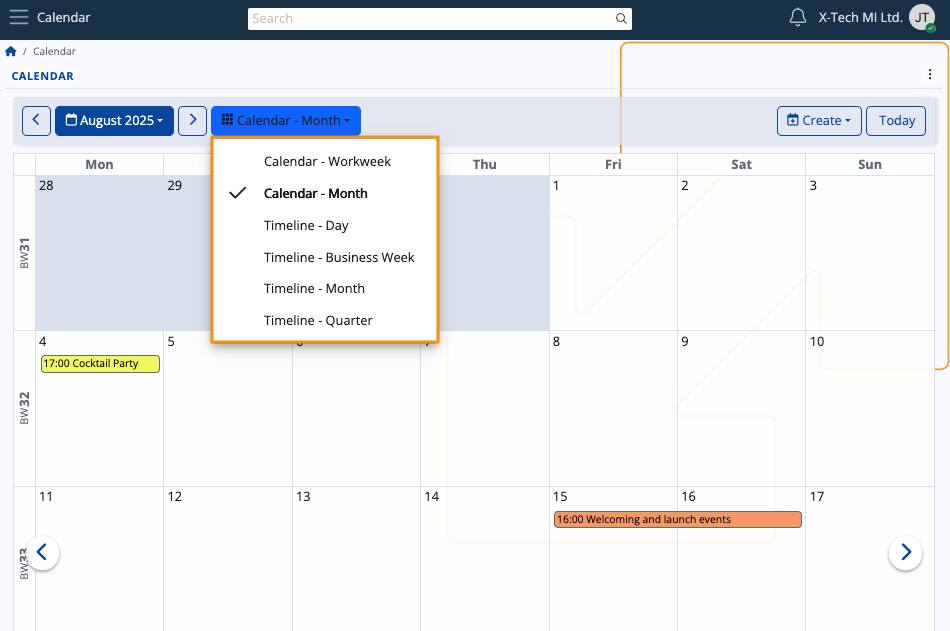Go to home via breadcrumb icon

10,52
